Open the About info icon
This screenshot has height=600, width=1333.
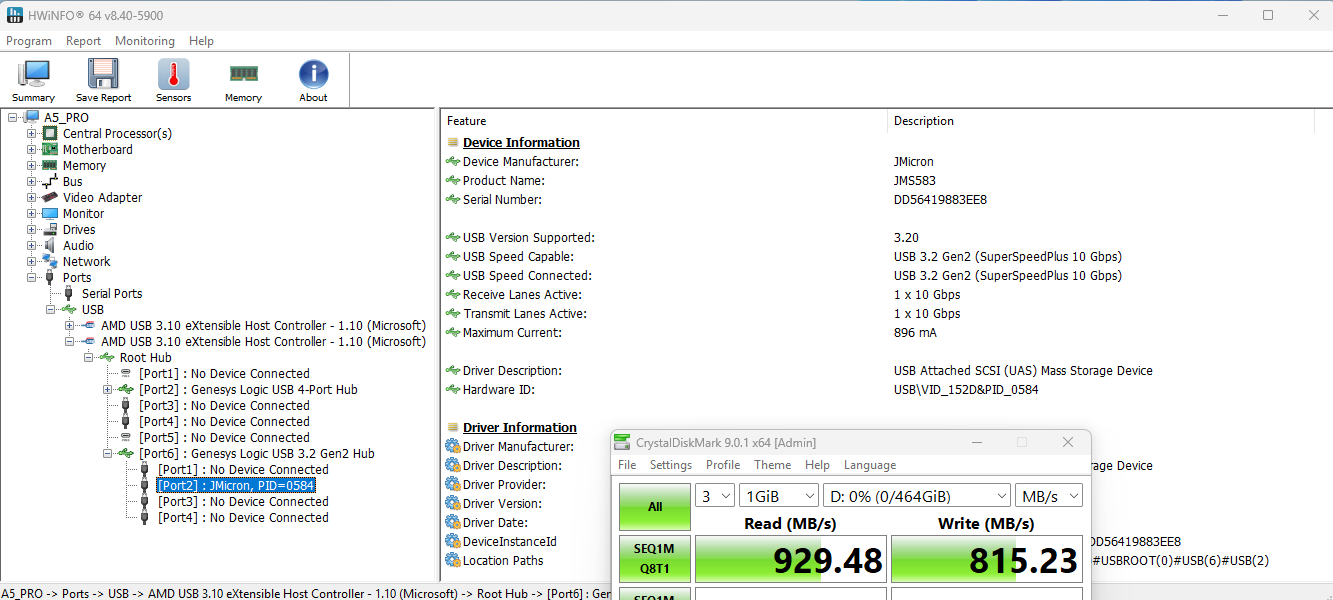pos(313,80)
